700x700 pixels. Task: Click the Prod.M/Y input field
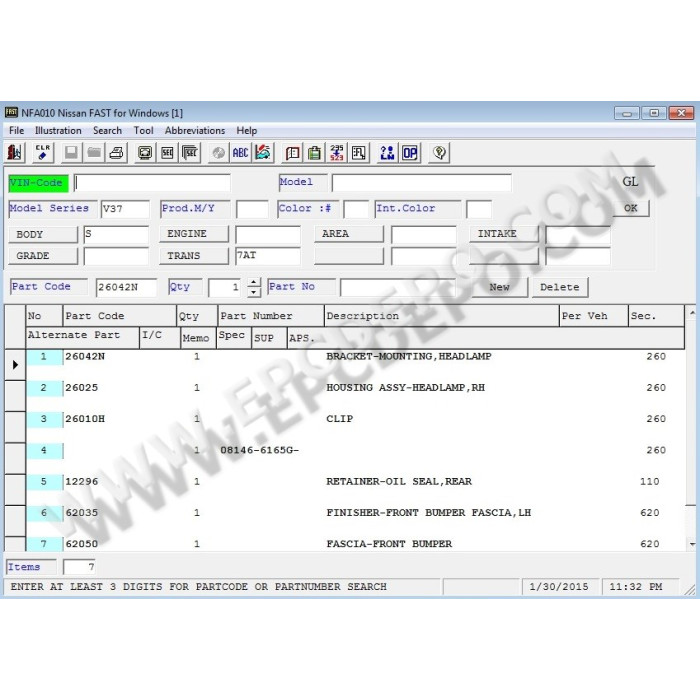(252, 209)
